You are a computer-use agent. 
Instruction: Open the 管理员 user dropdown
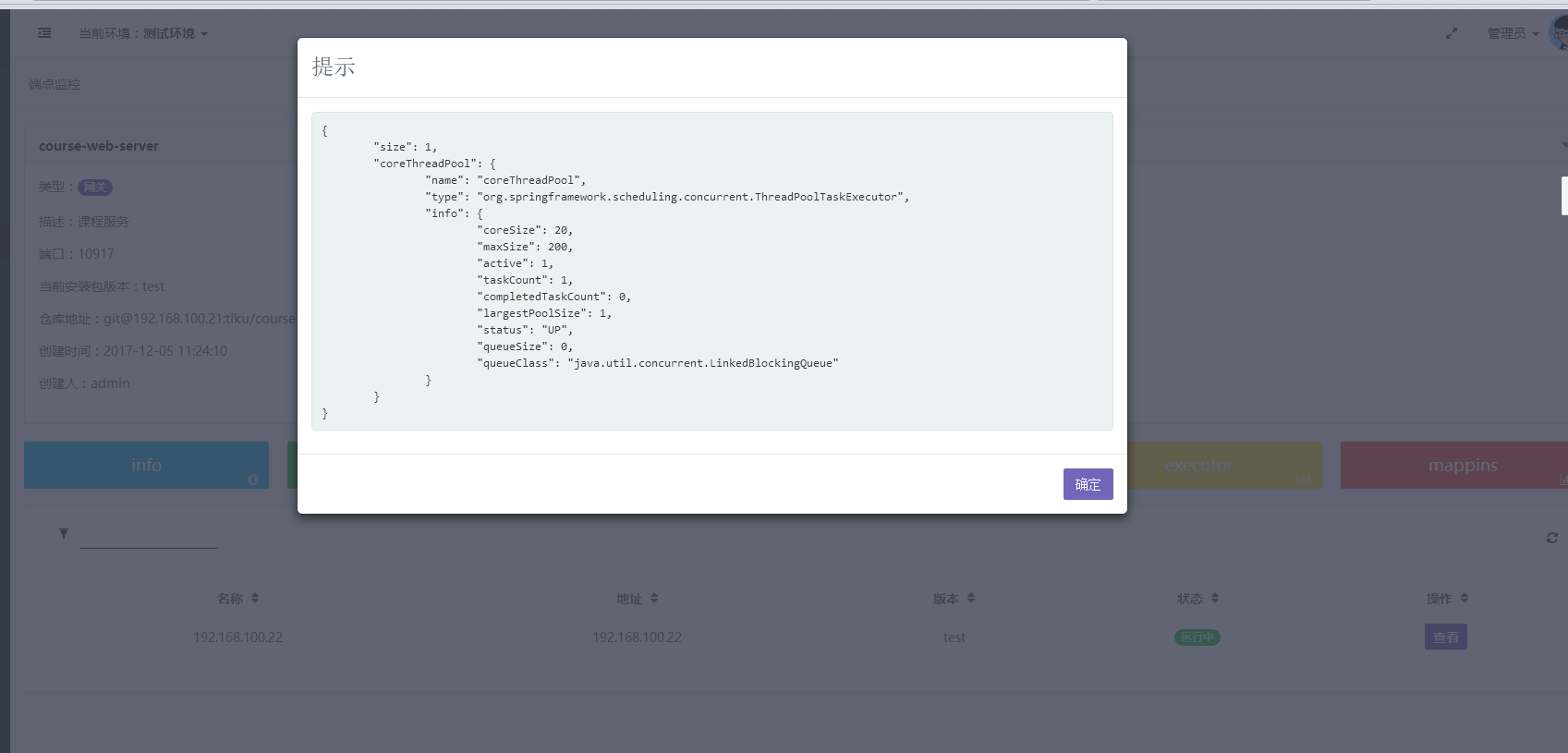point(1513,33)
